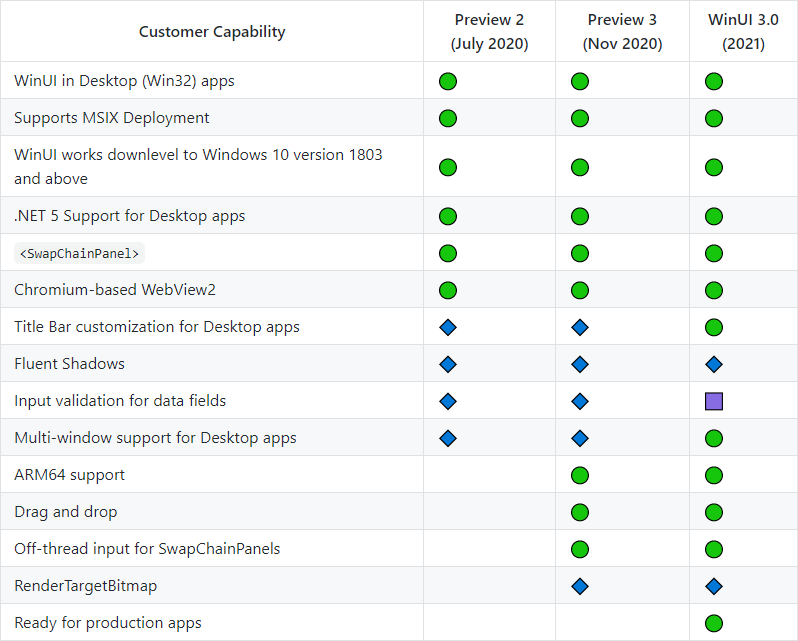This screenshot has height=641, width=798.
Task: Click 'Ready for production apps' row label
Action: (x=108, y=623)
